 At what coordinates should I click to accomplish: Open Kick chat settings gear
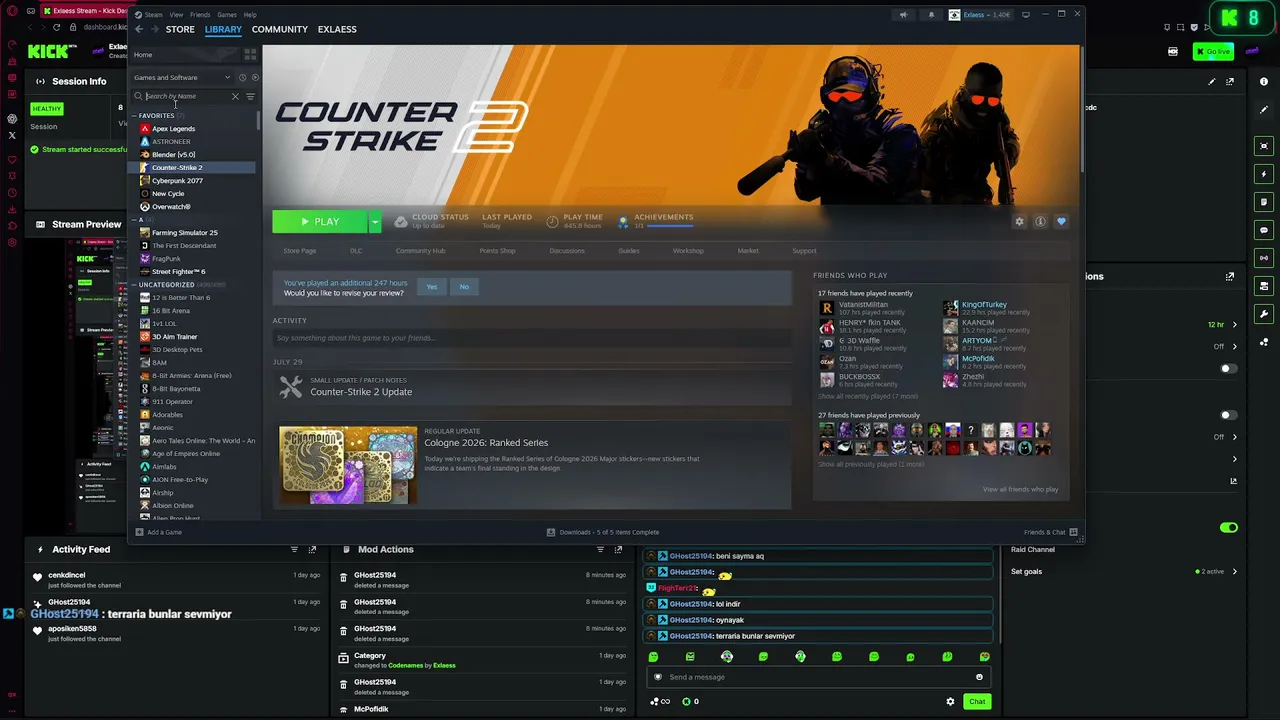(950, 701)
